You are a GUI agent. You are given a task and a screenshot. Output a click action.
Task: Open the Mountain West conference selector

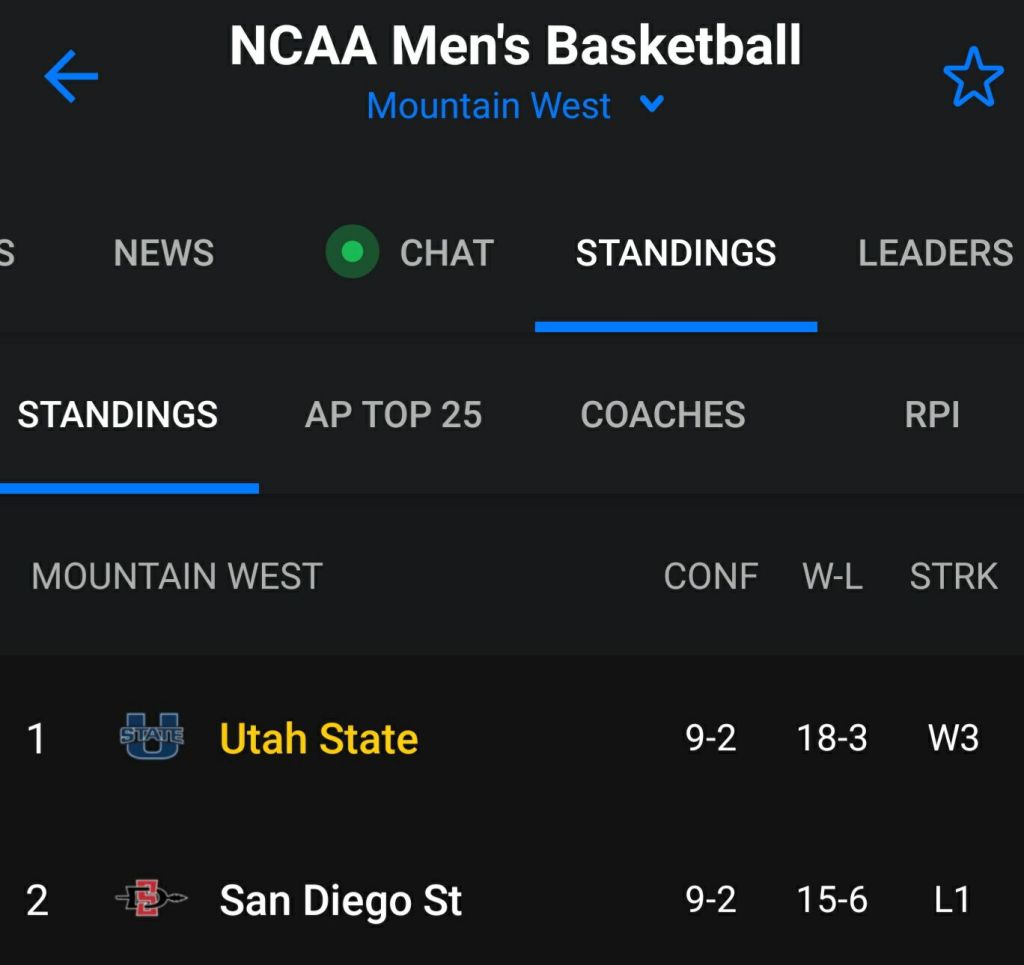[489, 105]
